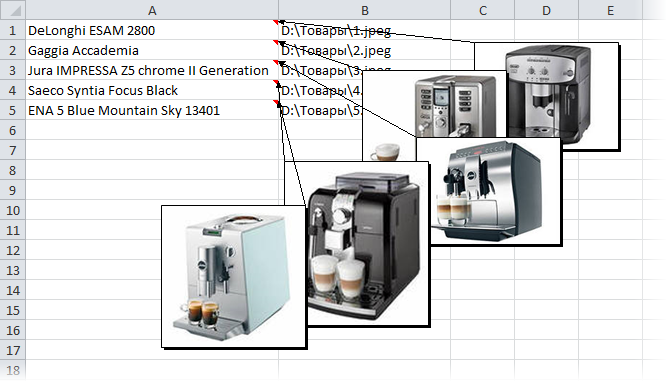Select row 3 header

13,70
